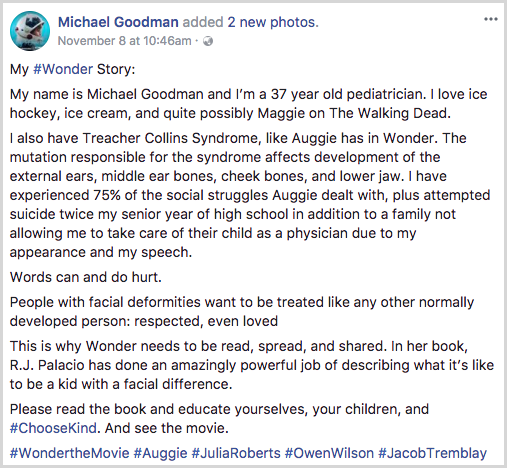Click the #ChooseKind hashtag
Image resolution: width=507 pixels, height=468 pixels.
tap(53, 428)
